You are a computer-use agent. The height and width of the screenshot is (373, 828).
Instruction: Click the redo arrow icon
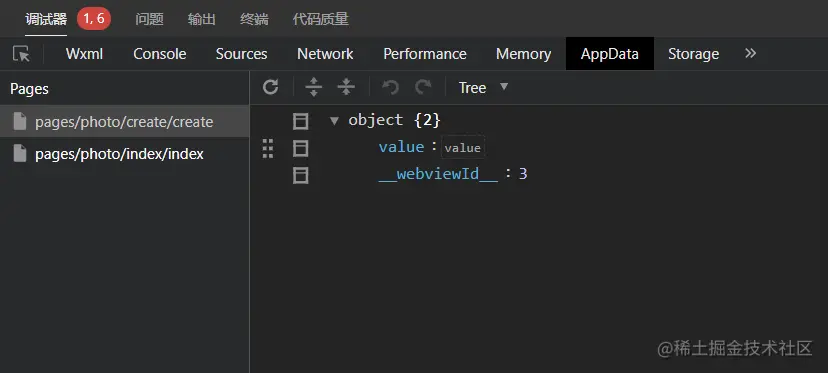tap(423, 87)
